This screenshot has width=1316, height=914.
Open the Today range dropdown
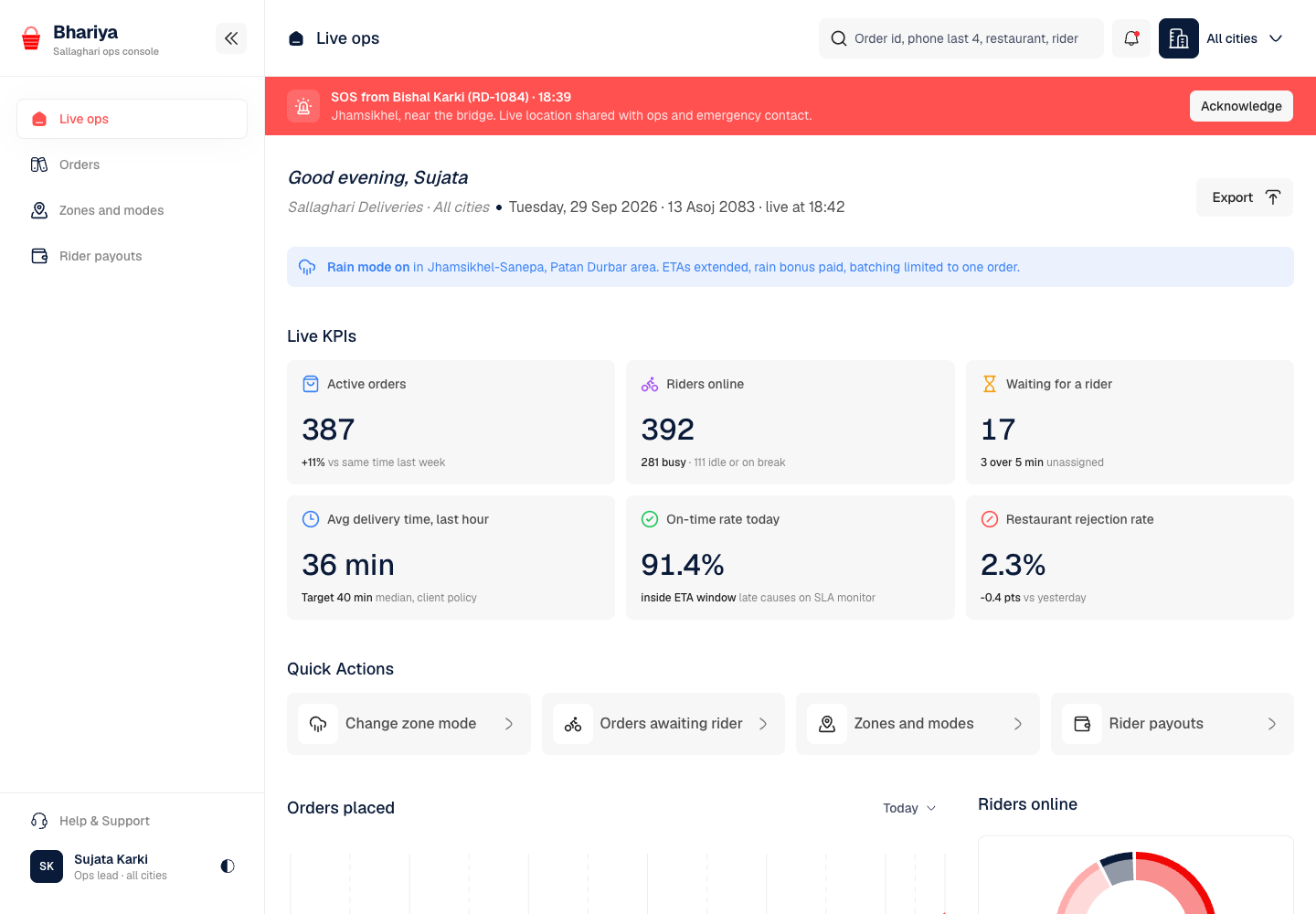909,808
